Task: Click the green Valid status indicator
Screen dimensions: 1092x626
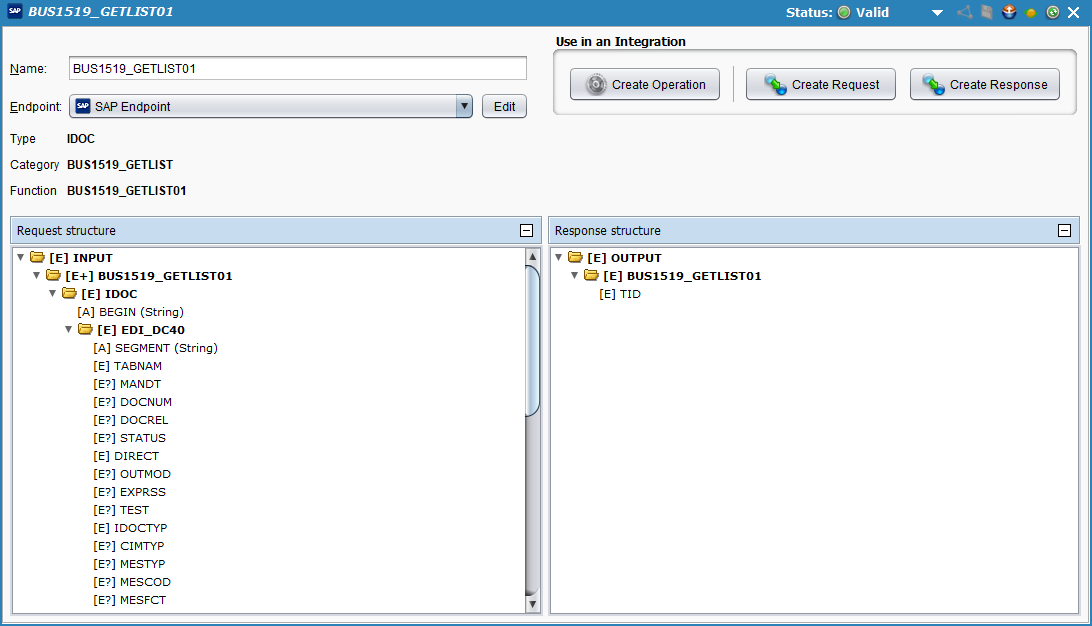Action: tap(844, 13)
